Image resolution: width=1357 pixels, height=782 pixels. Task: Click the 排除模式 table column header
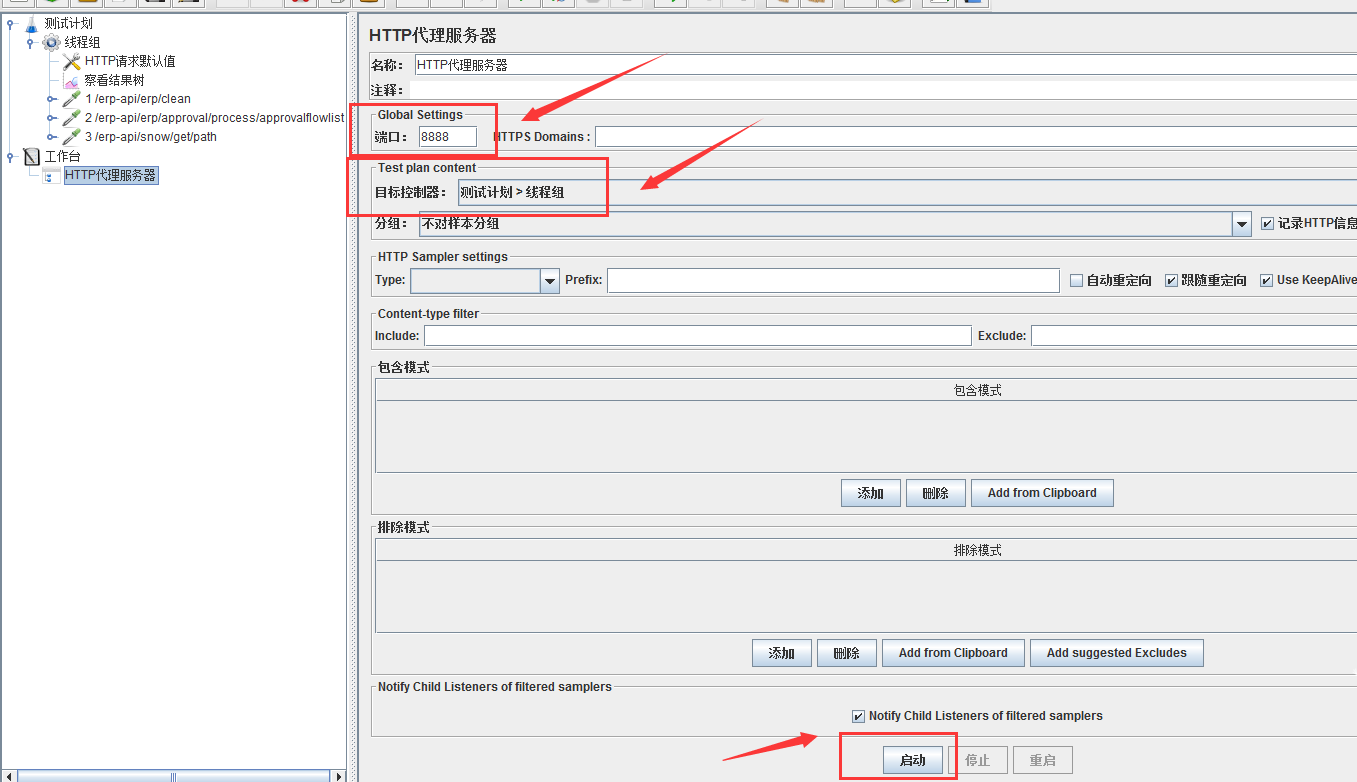point(866,551)
